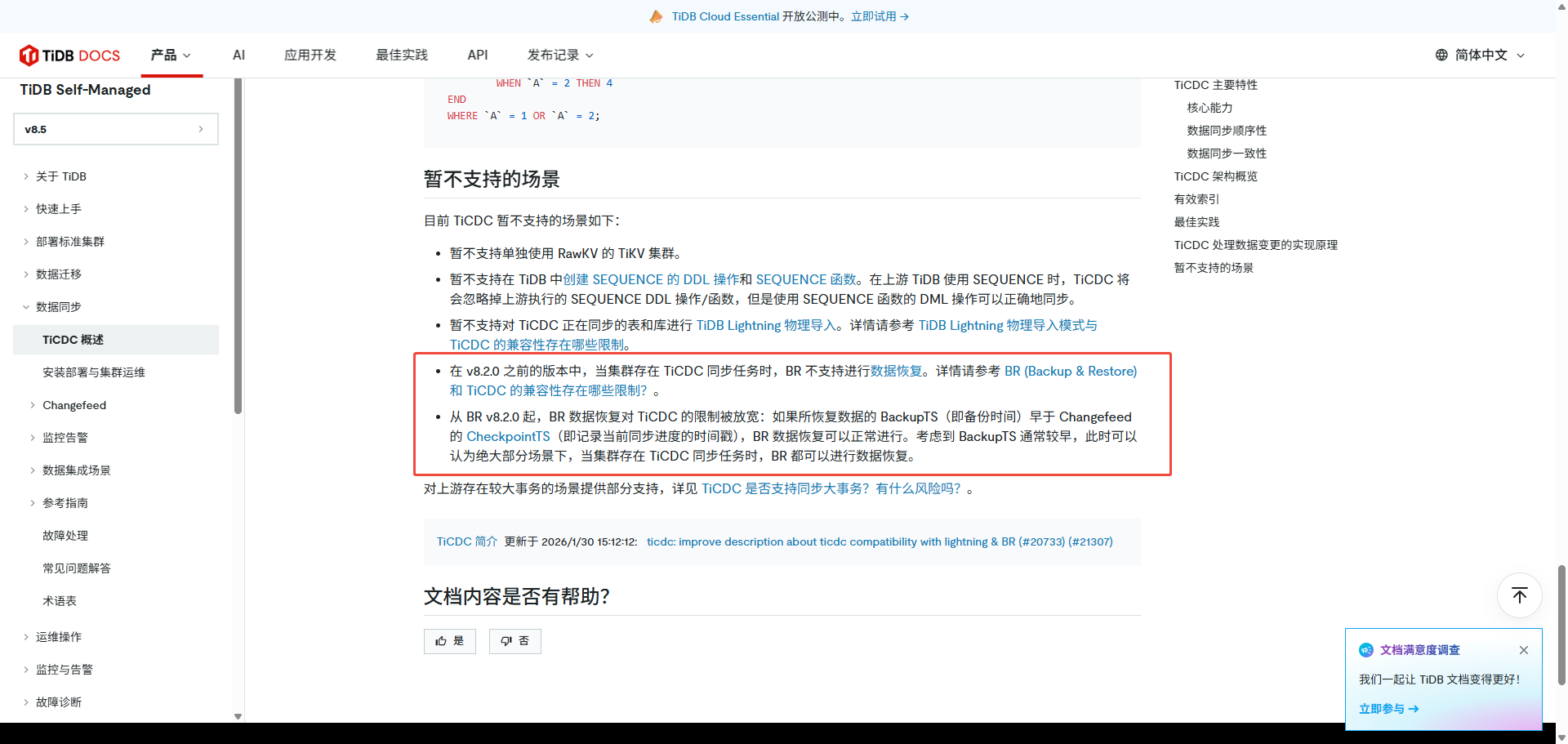Screen dimensions: 1568x744
Task: Open the API nav item
Action: 478,56
